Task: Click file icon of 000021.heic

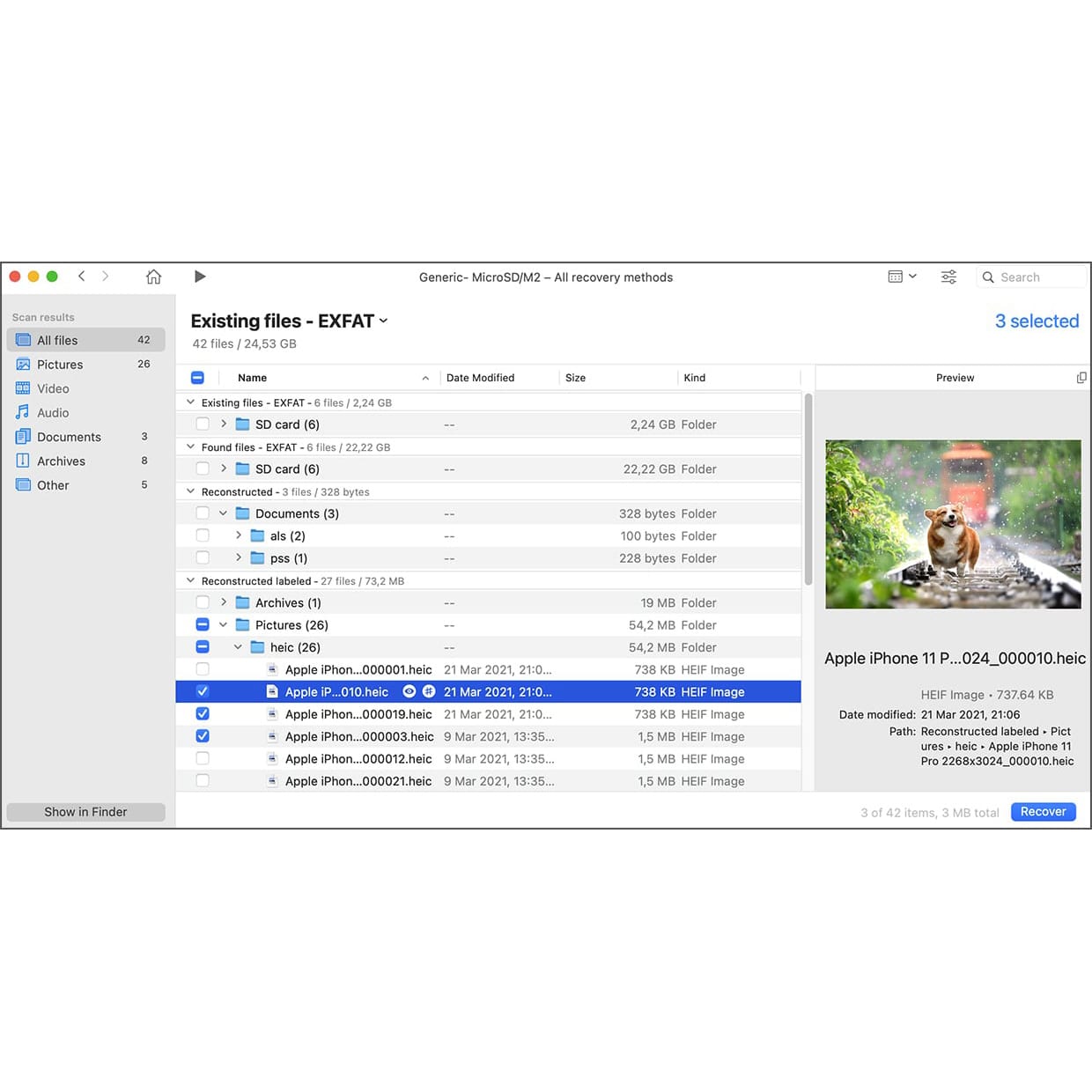Action: [272, 780]
